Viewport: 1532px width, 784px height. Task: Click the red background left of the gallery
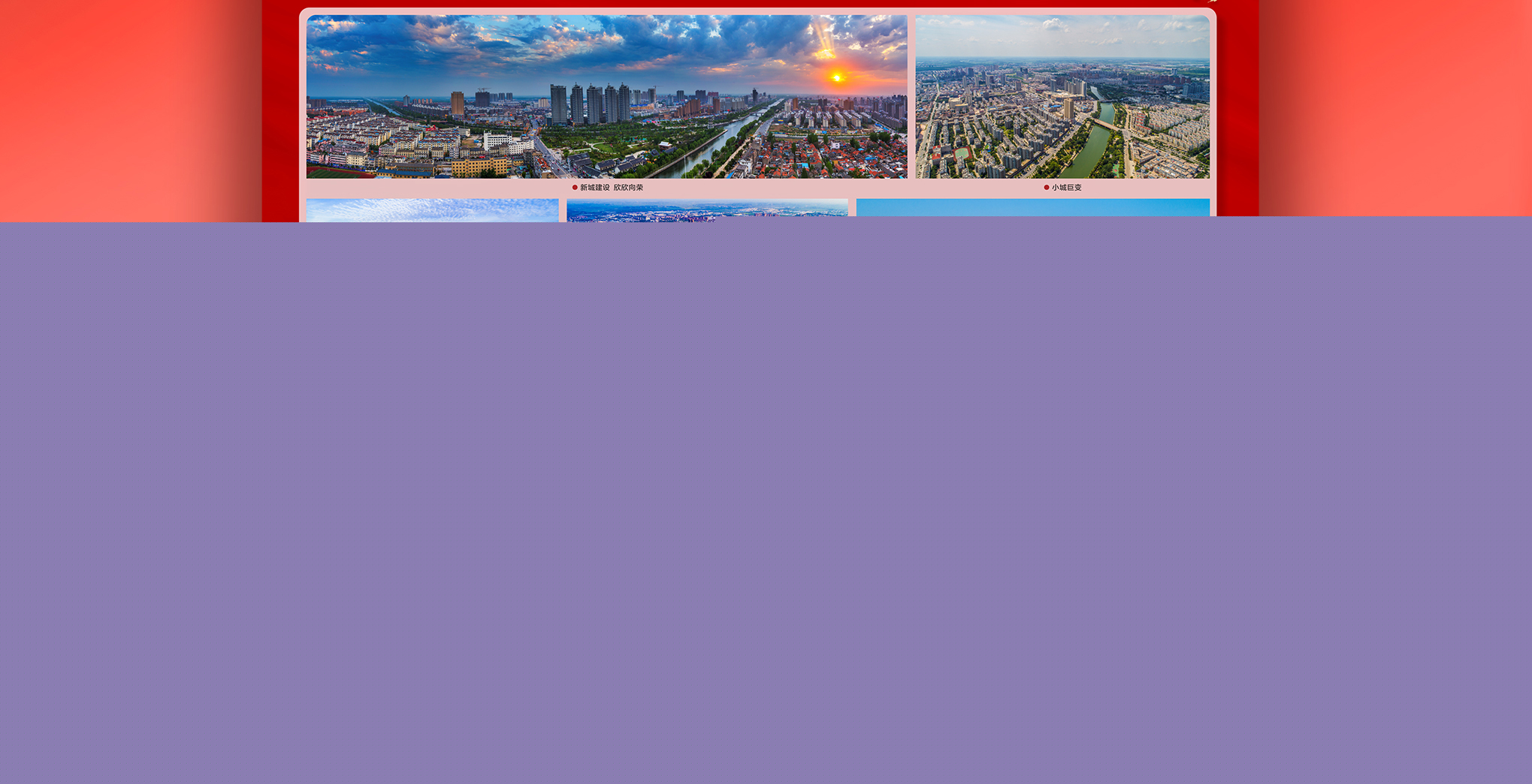[x=128, y=113]
